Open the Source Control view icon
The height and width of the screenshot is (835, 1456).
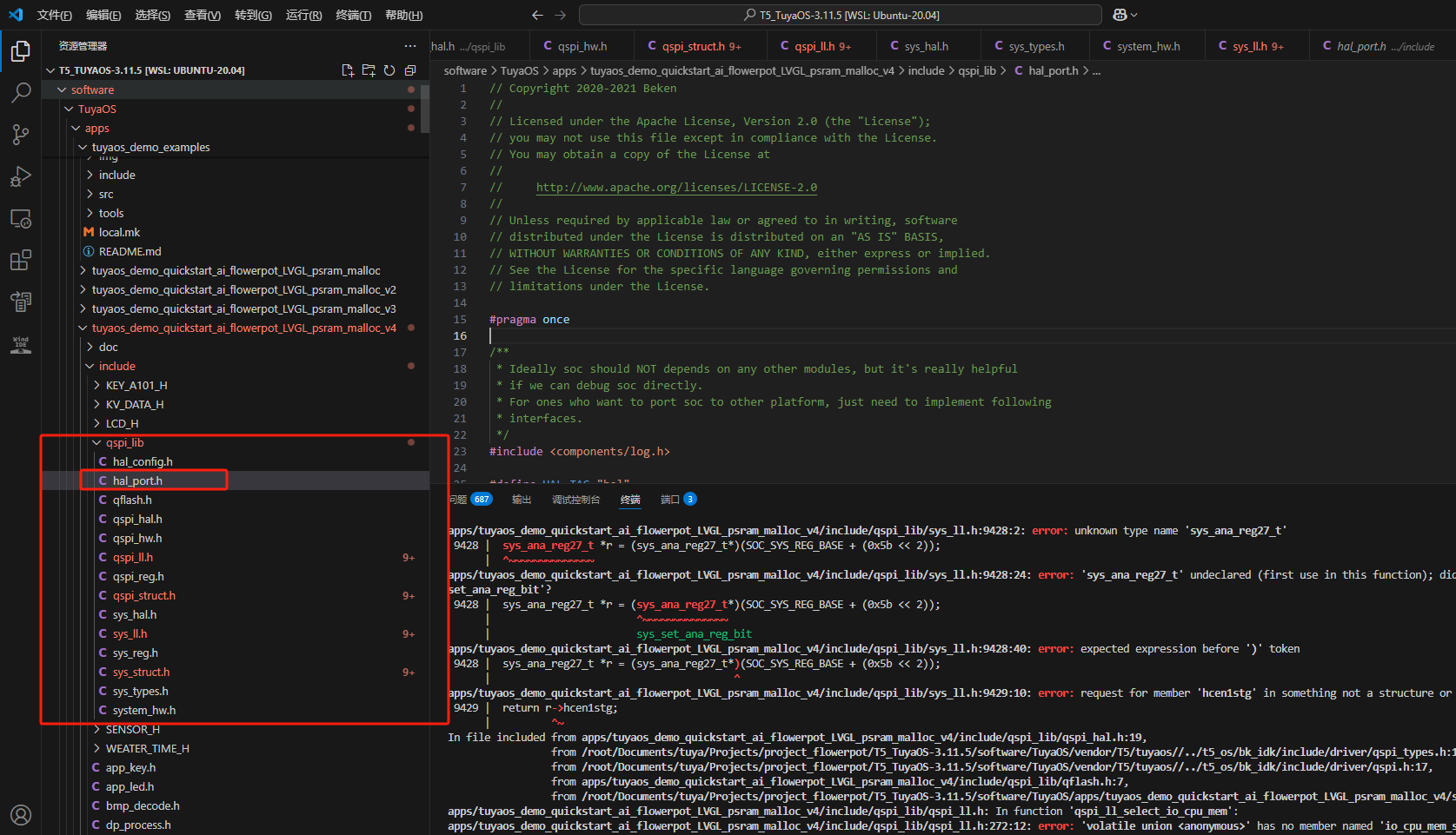[21, 134]
